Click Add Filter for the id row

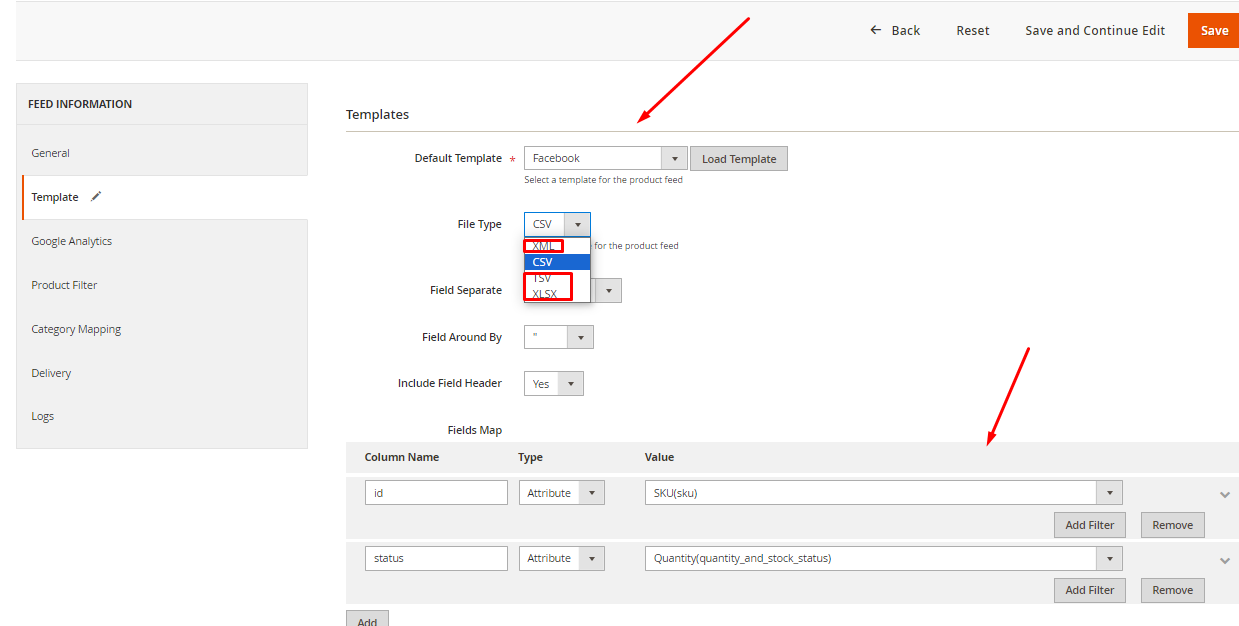click(1089, 525)
